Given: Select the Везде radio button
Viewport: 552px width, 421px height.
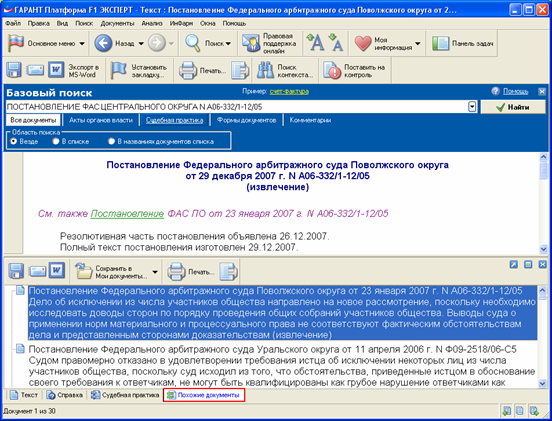Looking at the screenshot, I should [14, 141].
